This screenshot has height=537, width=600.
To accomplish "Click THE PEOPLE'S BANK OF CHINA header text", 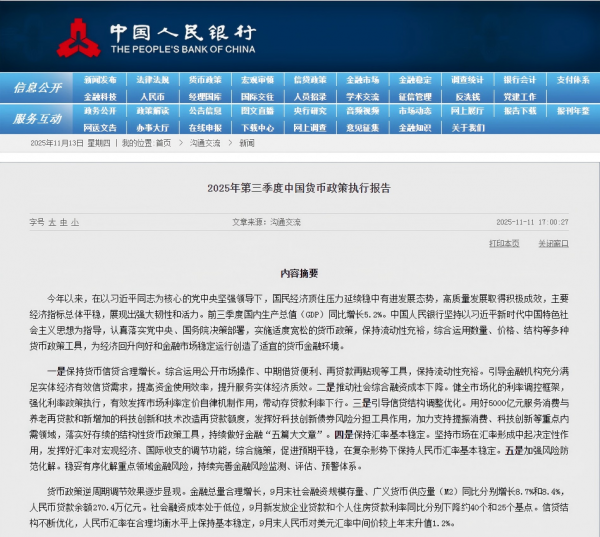I will [x=183, y=49].
